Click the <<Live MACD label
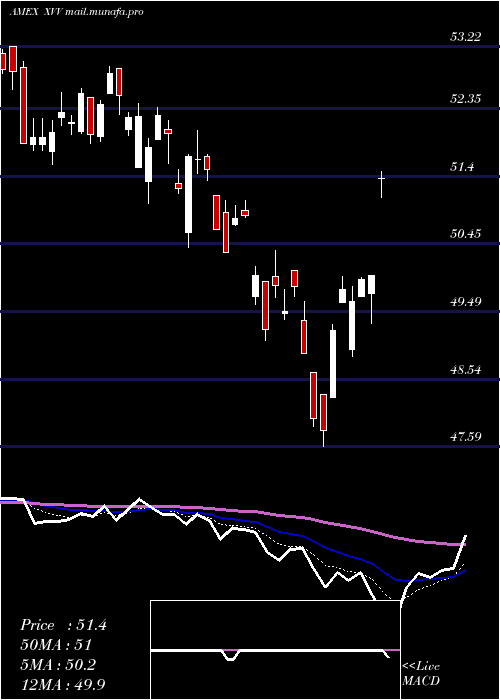This screenshot has height=700, width=500. (421, 673)
